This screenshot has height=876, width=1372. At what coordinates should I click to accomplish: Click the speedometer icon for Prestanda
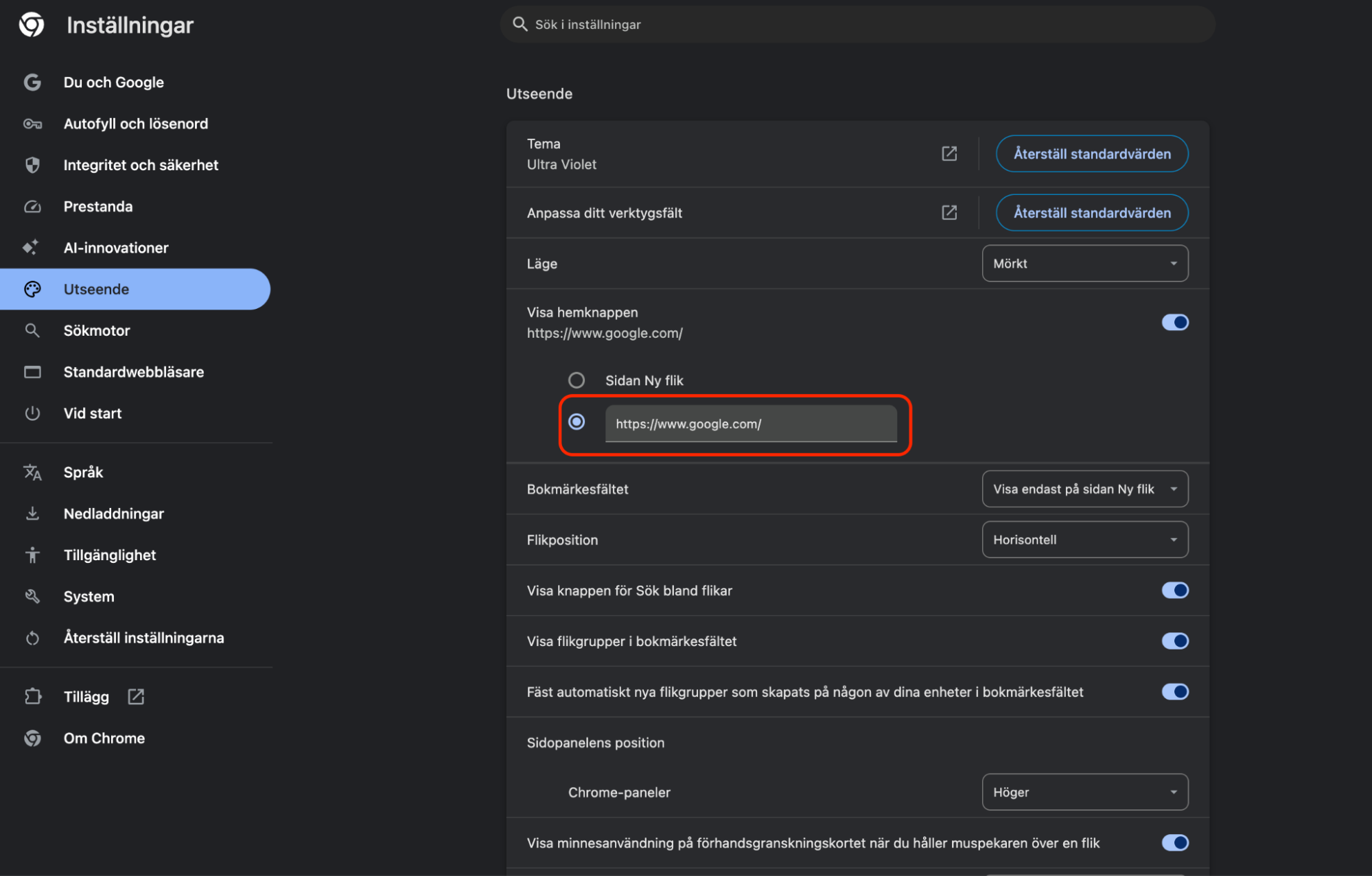pos(32,207)
